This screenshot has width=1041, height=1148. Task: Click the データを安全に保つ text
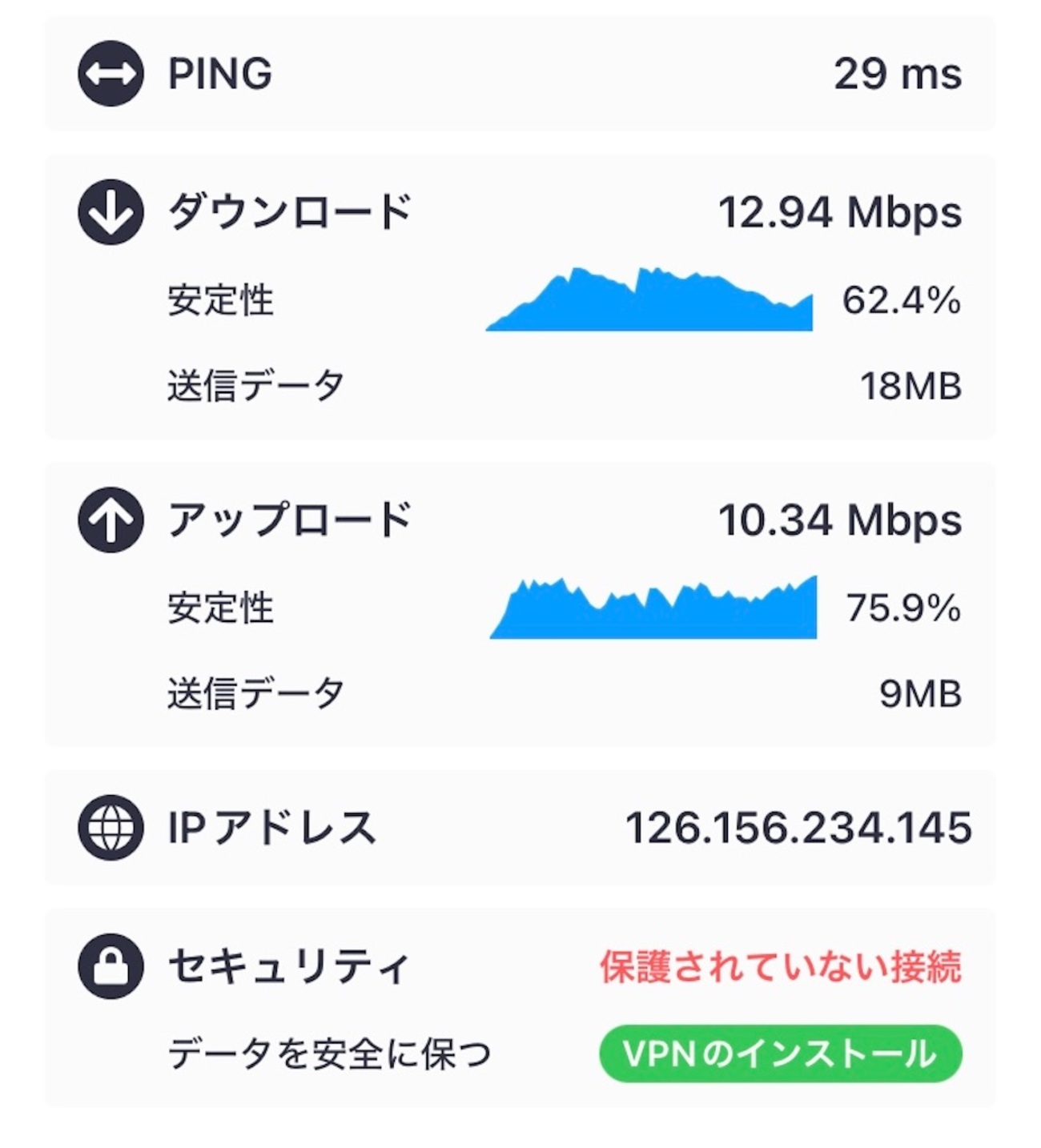[x=328, y=1054]
